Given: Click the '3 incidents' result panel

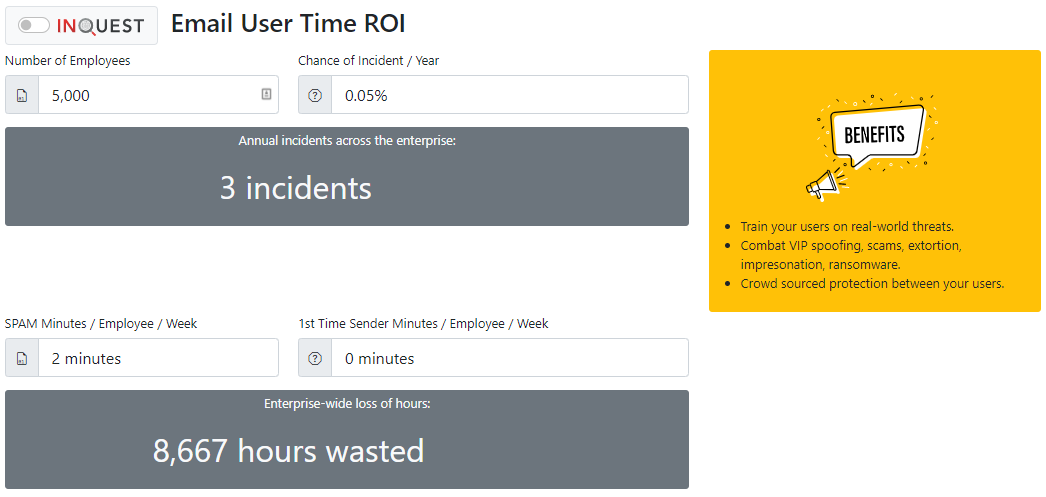Looking at the screenshot, I should (x=347, y=176).
